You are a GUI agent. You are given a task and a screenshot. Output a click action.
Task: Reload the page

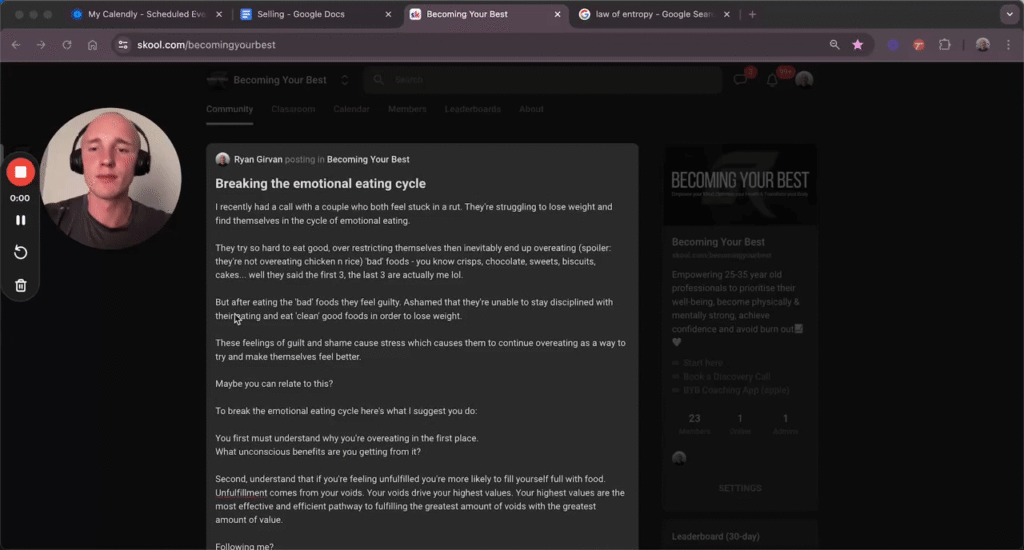pyautogui.click(x=67, y=45)
